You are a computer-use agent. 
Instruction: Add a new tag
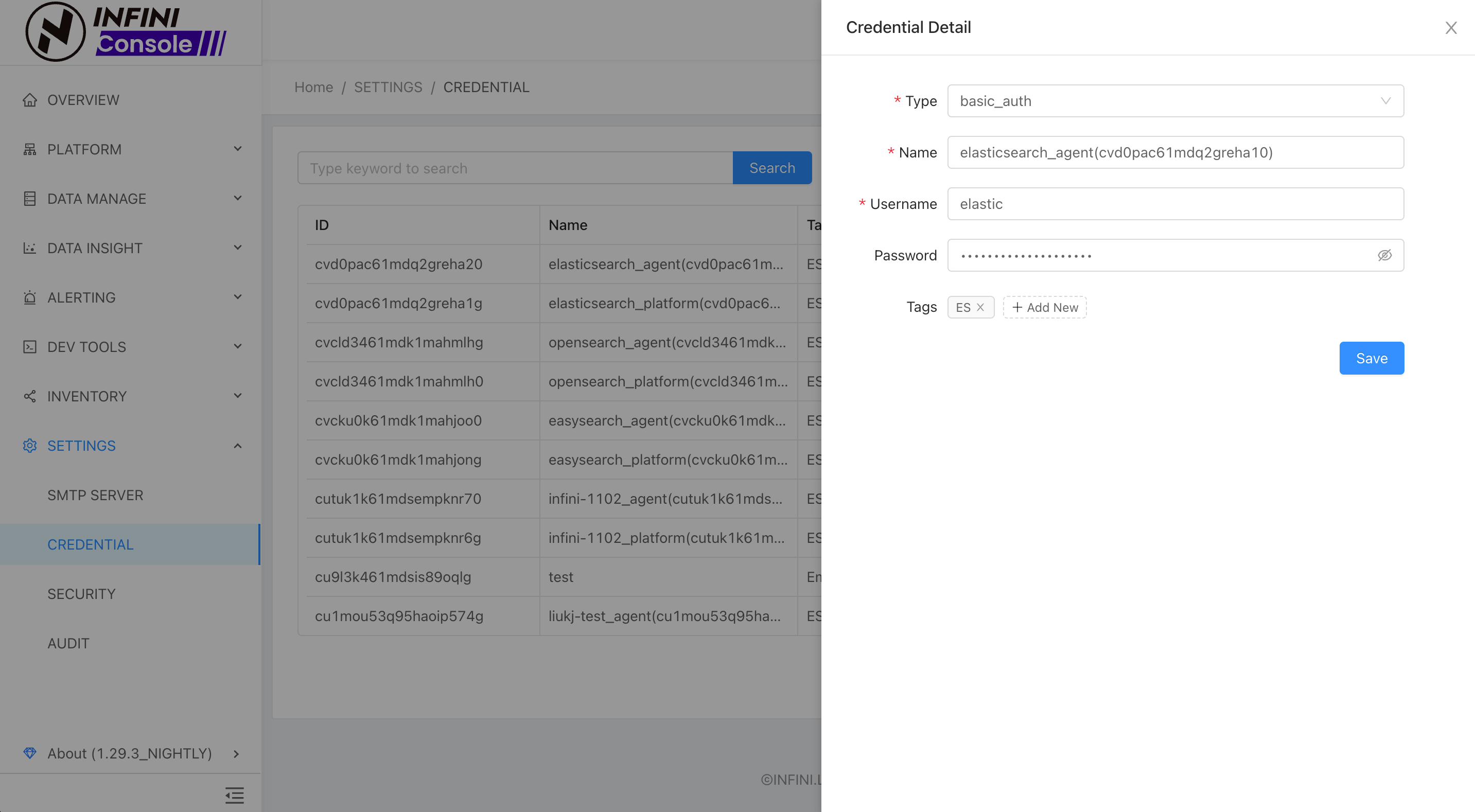1044,308
